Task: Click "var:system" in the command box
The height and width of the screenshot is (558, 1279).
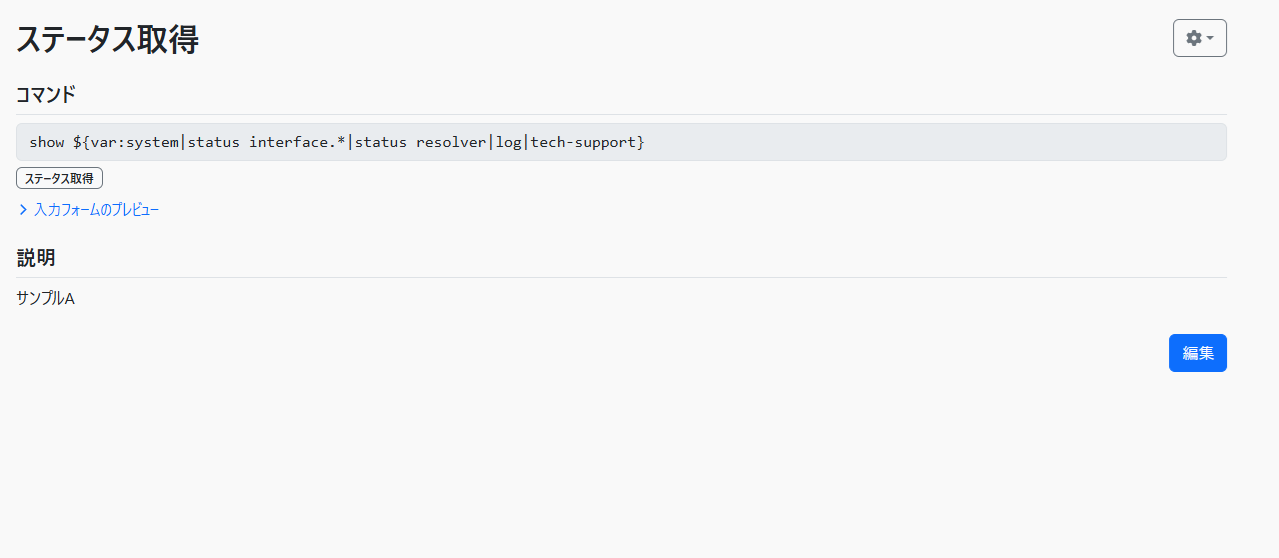Action: (134, 142)
